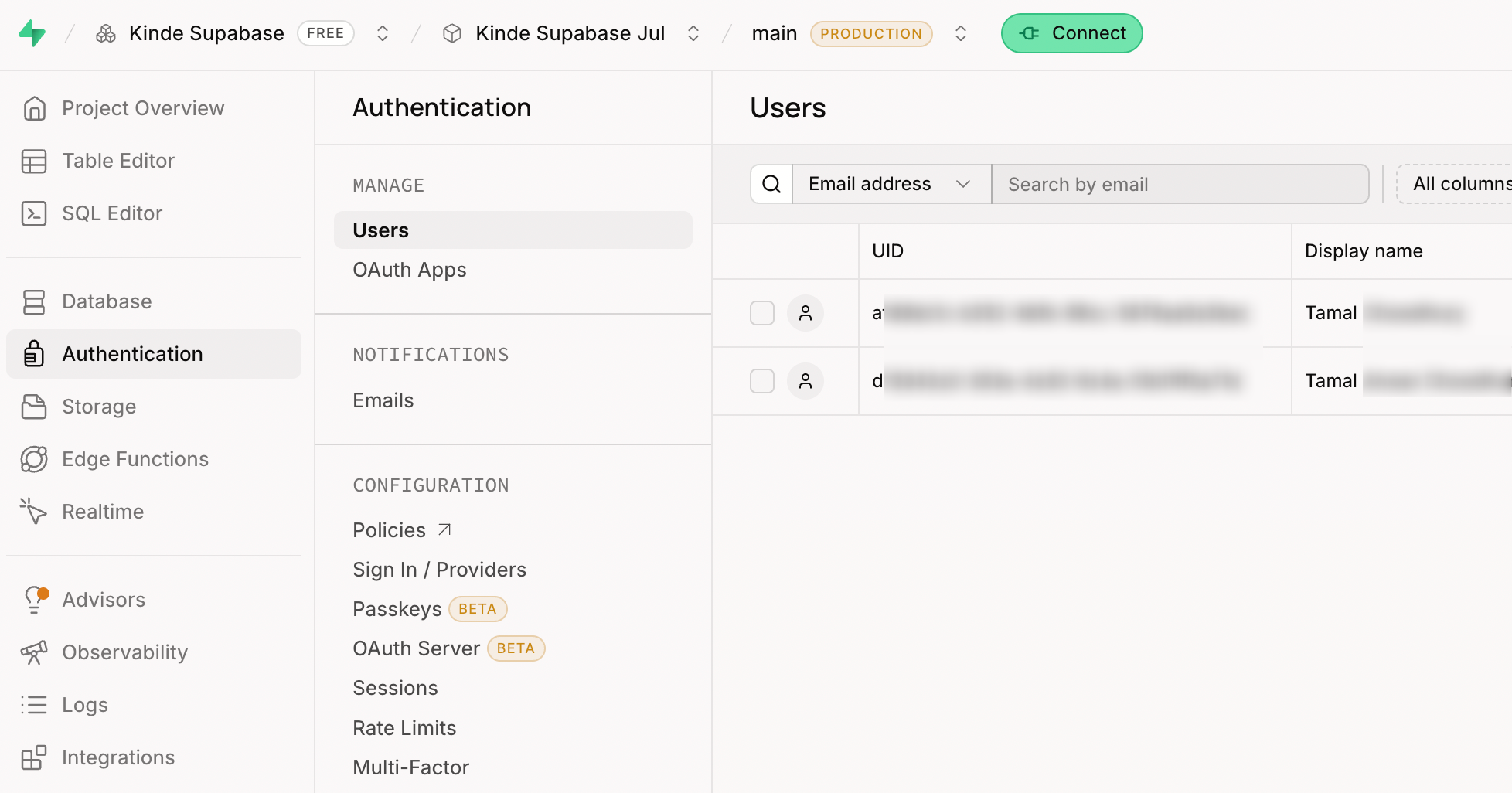Open Rate Limits configuration

click(x=404, y=728)
